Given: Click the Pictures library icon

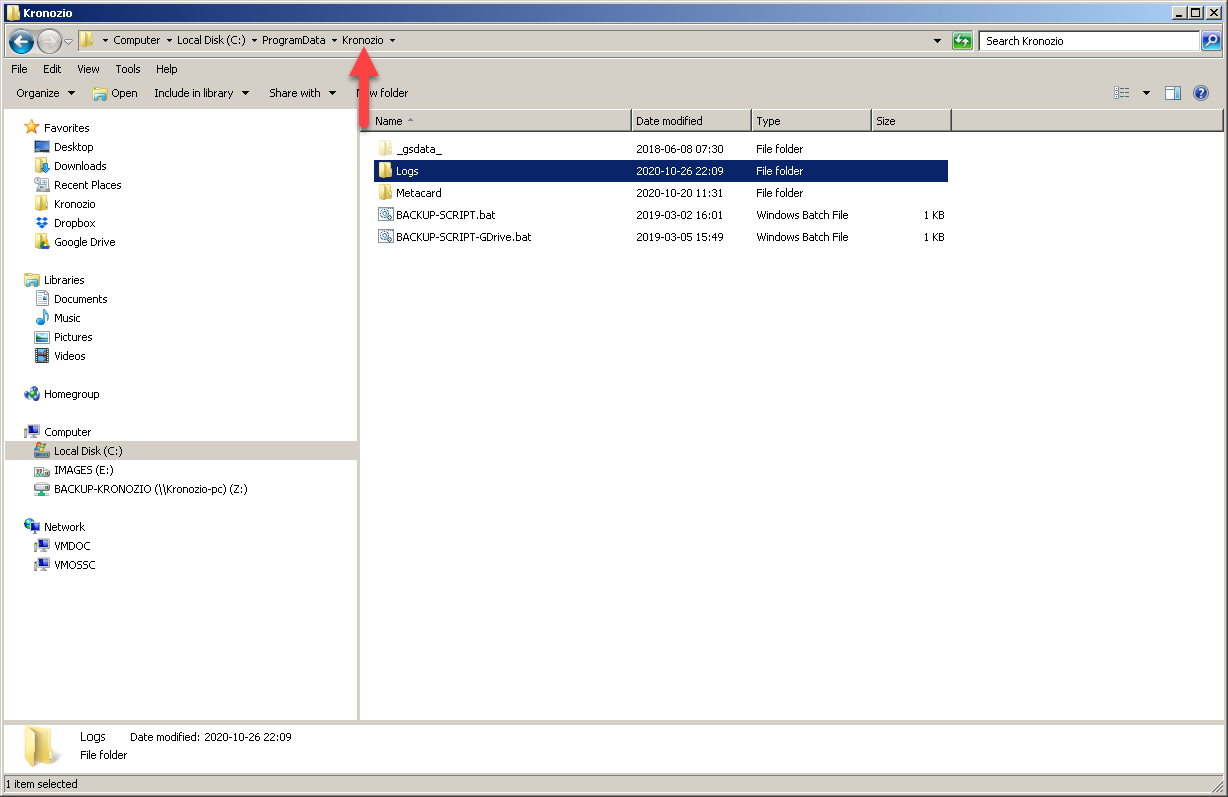Looking at the screenshot, I should coord(42,337).
